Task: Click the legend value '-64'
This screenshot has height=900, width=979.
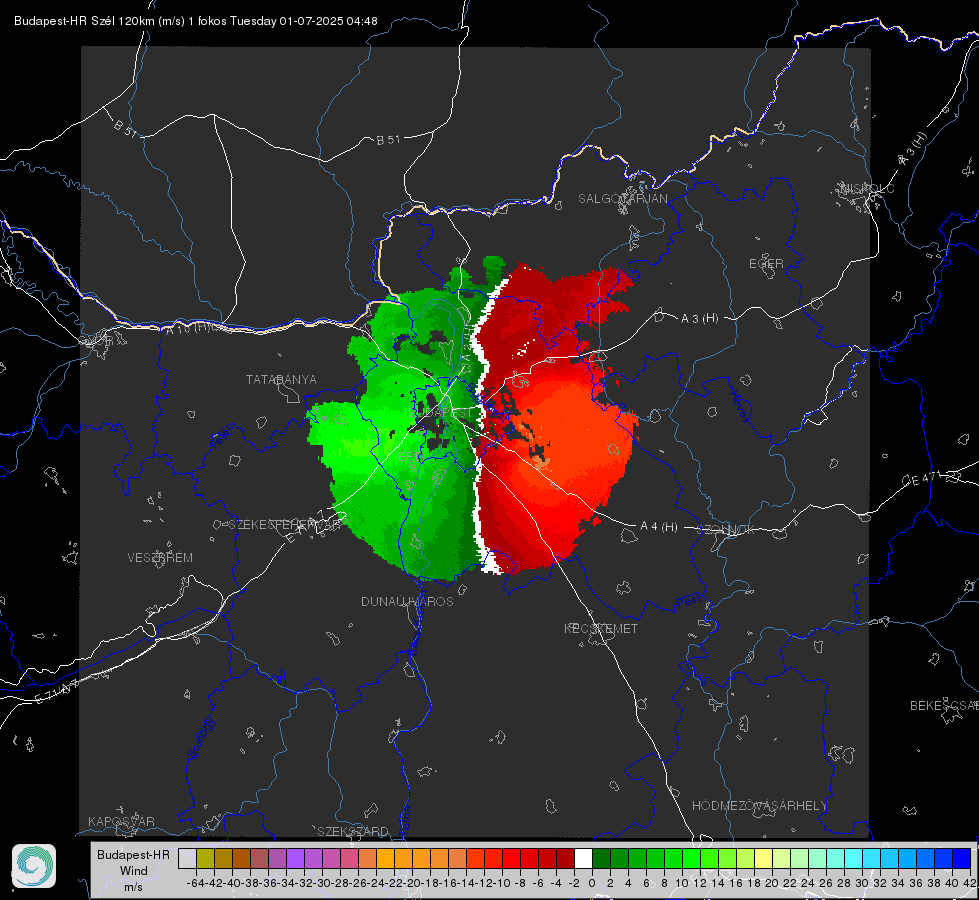Action: click(195, 883)
